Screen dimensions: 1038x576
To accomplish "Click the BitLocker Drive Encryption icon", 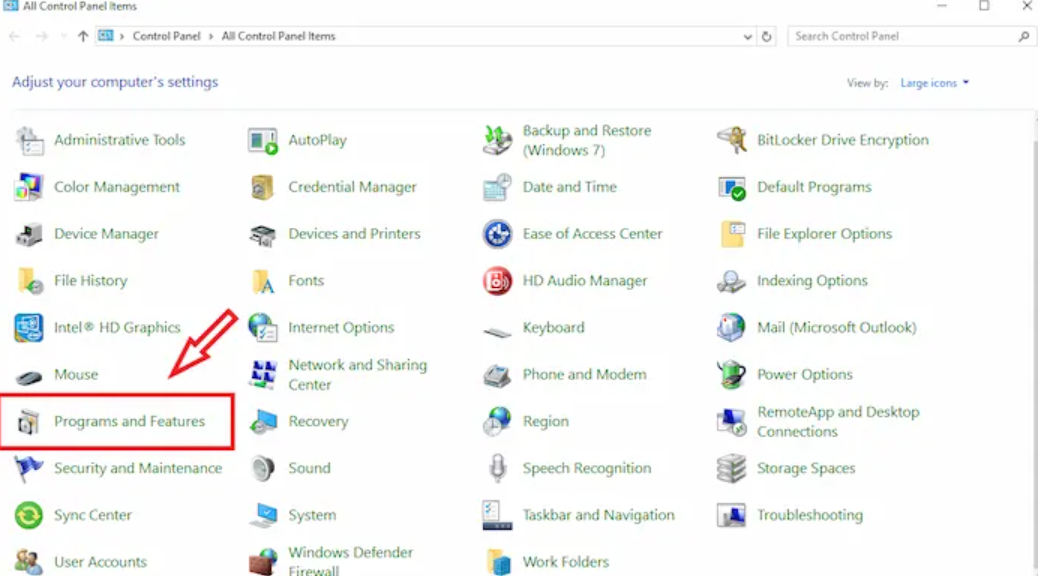I will click(731, 140).
